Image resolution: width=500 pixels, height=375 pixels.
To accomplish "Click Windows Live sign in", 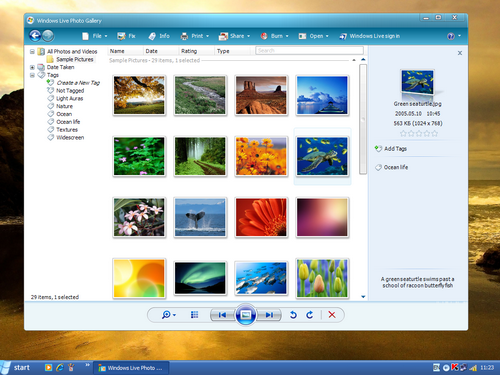I will (x=370, y=36).
